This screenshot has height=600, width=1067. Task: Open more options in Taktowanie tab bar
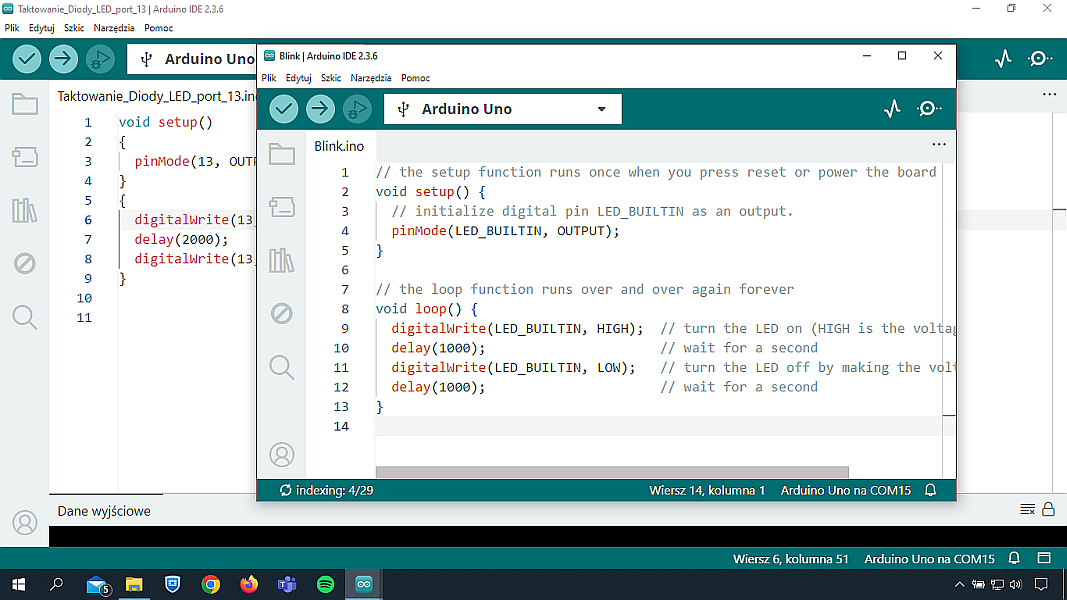[x=1050, y=95]
